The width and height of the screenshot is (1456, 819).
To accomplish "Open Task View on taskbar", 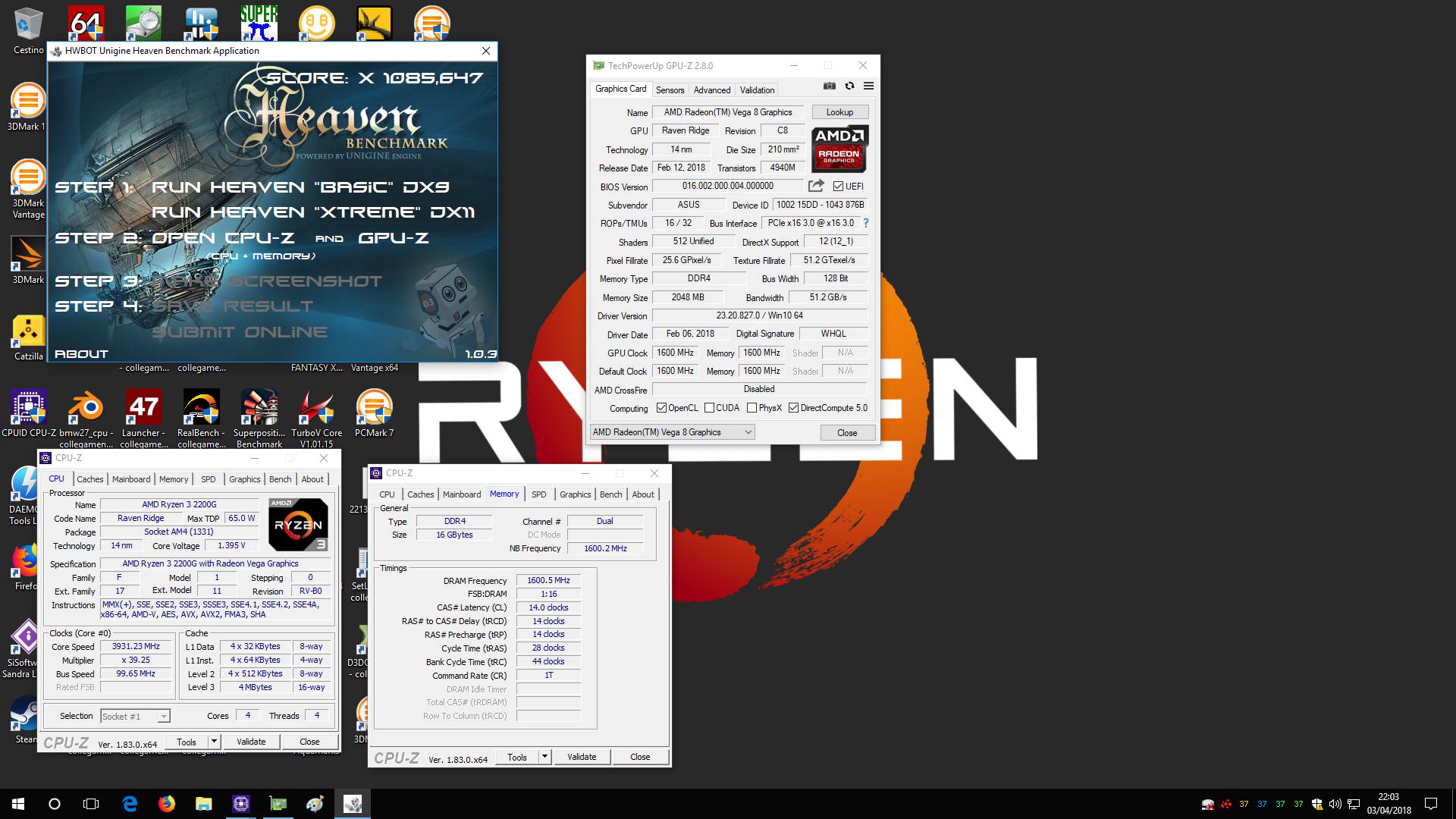I will [91, 804].
